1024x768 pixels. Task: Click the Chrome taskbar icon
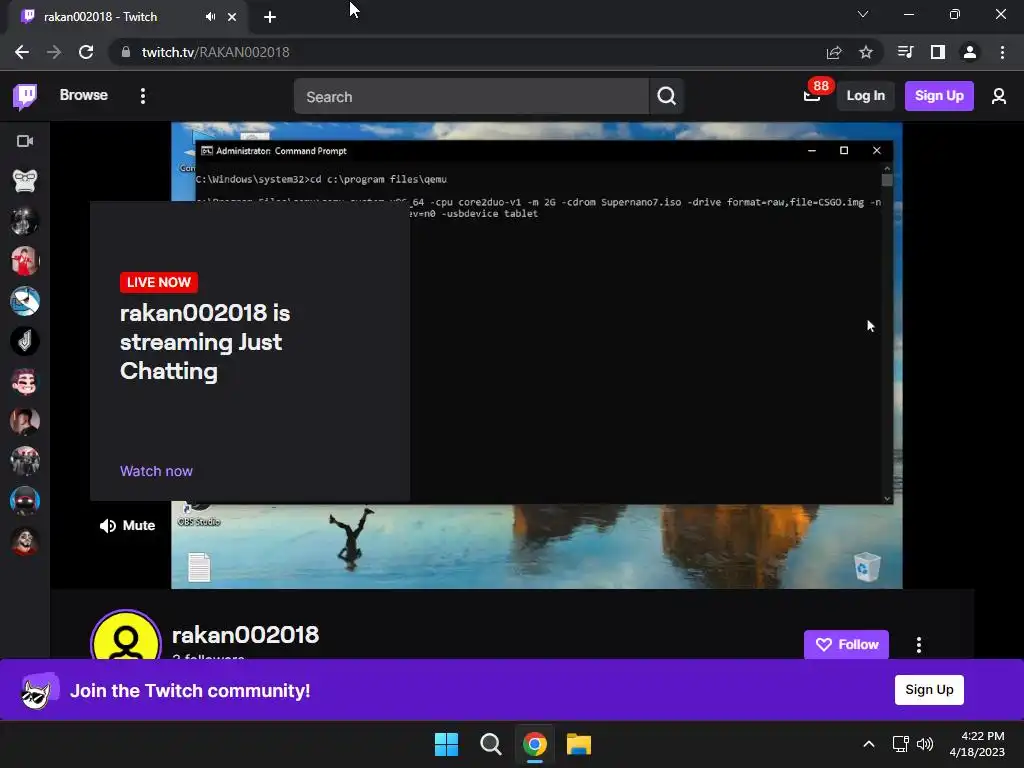534,744
